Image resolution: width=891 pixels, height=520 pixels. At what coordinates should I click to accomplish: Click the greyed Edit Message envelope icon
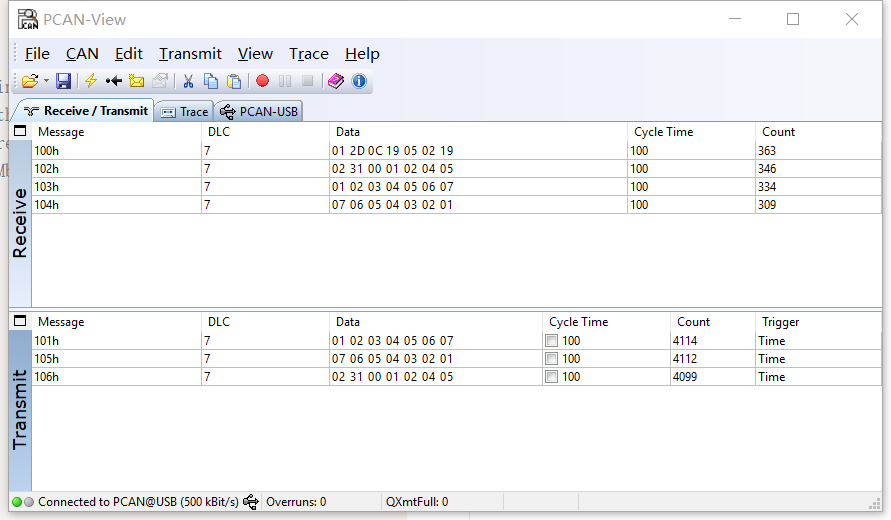coord(160,81)
